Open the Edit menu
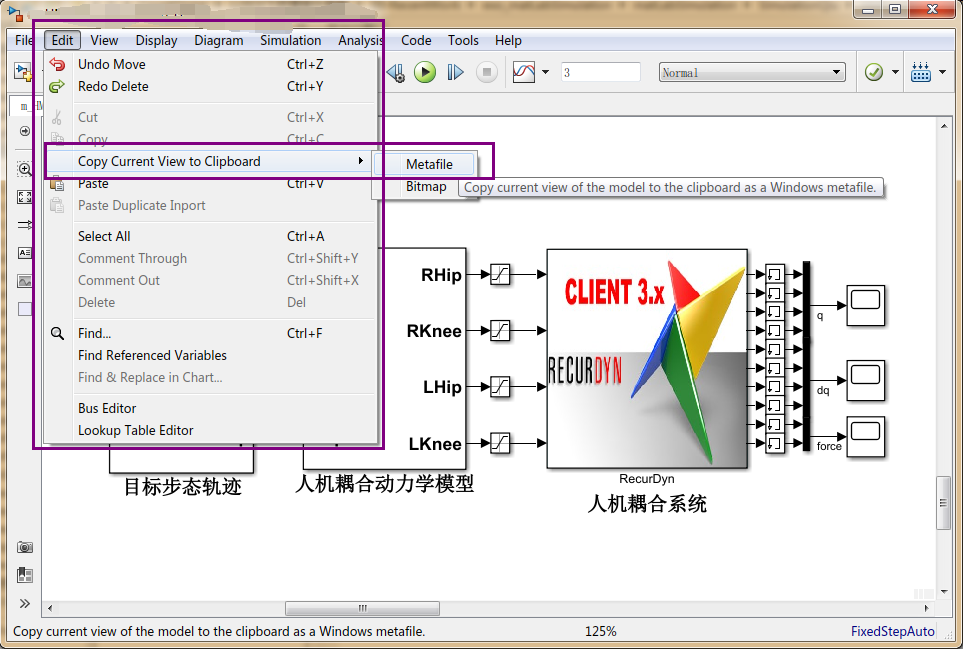963x649 pixels. pyautogui.click(x=62, y=41)
